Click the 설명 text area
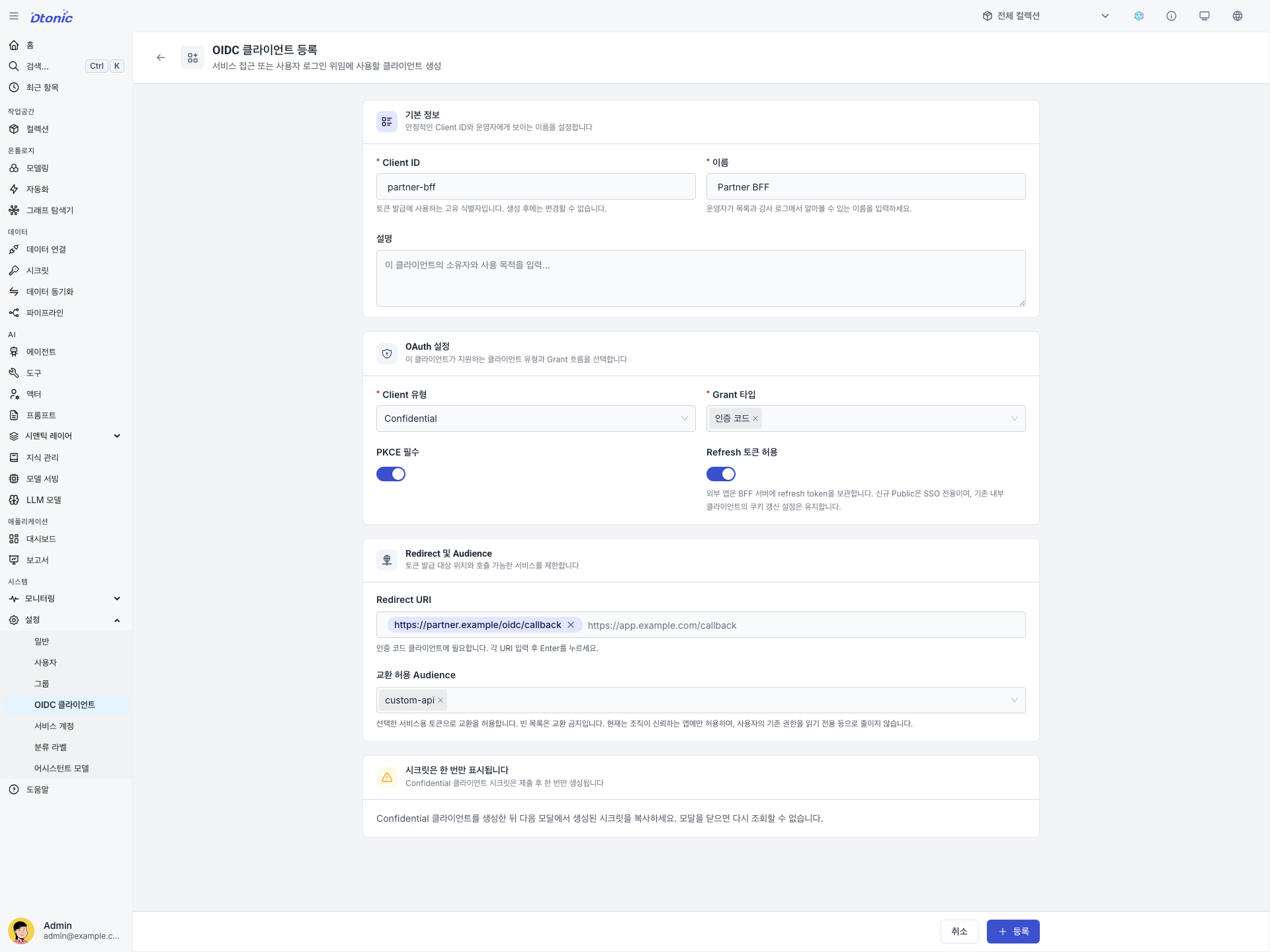1270x952 pixels. (700, 278)
